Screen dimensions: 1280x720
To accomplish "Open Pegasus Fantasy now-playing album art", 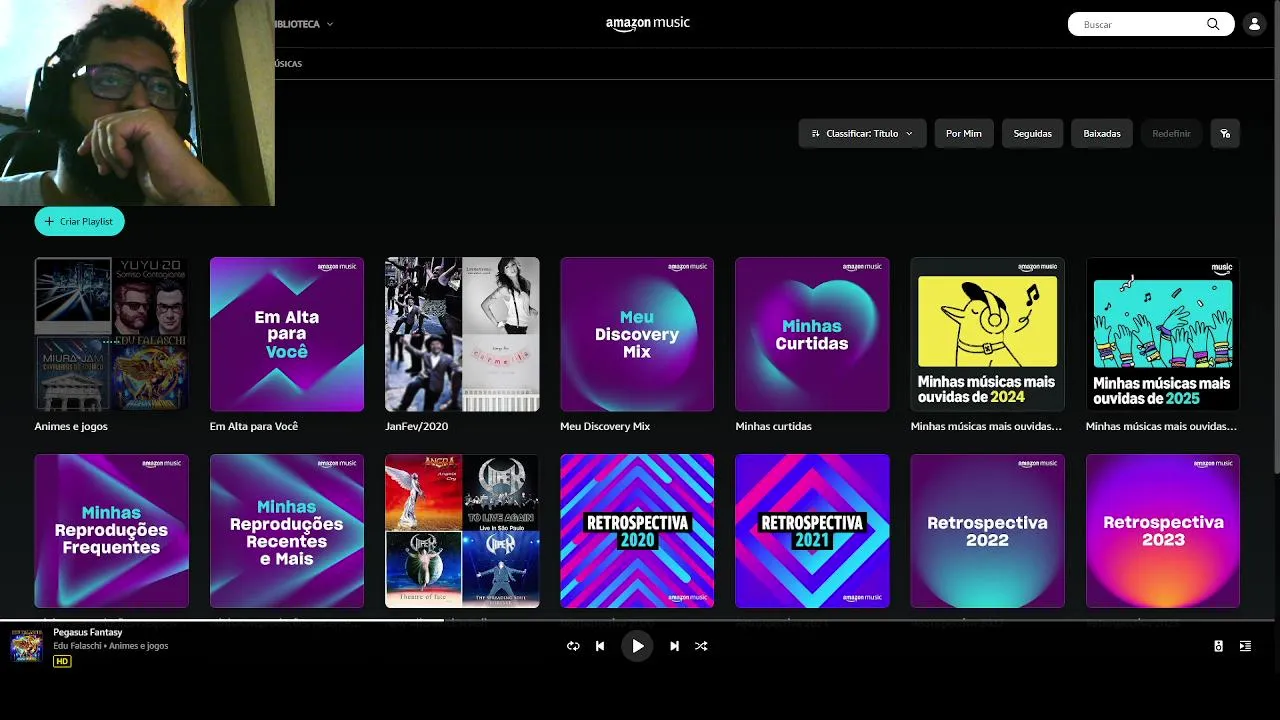I will (26, 646).
